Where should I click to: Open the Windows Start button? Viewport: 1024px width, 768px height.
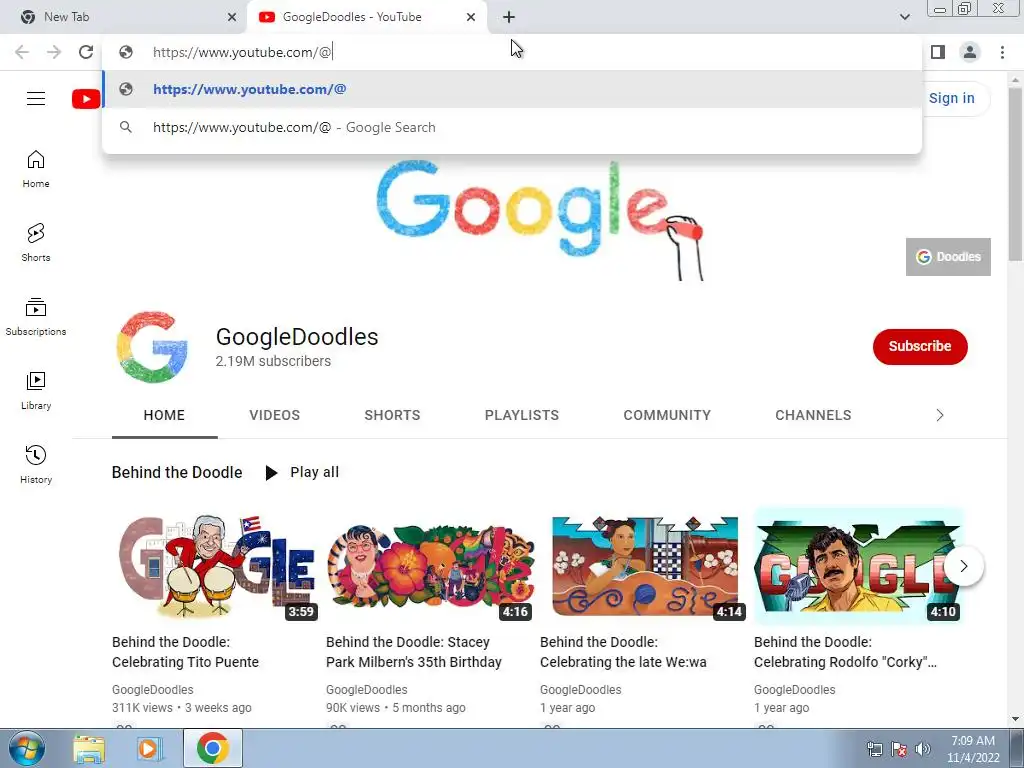click(26, 748)
